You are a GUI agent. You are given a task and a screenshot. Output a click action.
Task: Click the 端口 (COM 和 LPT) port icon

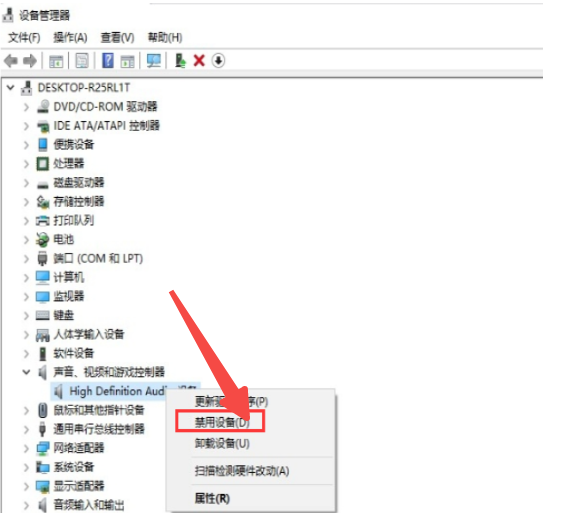pos(43,258)
